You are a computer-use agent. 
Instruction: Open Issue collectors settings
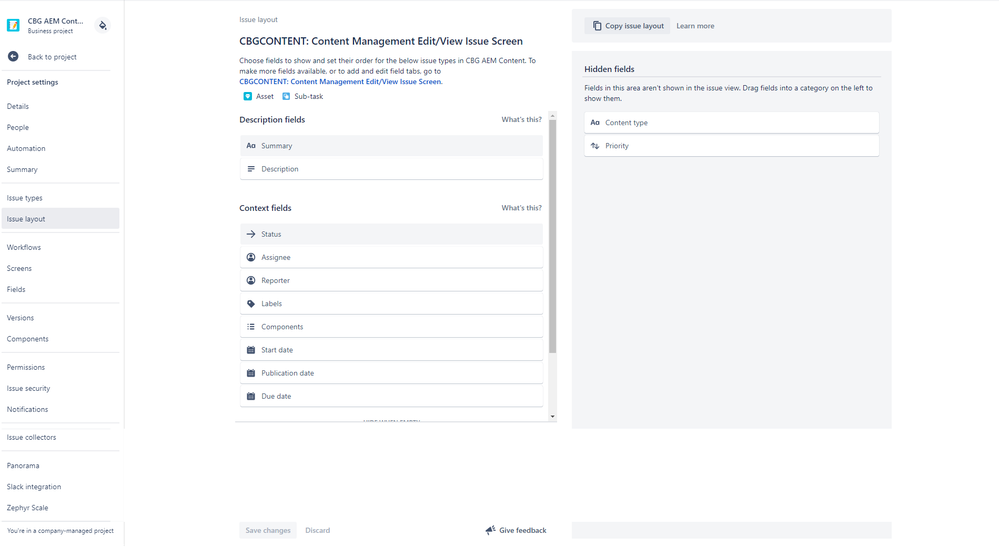click(x=31, y=437)
